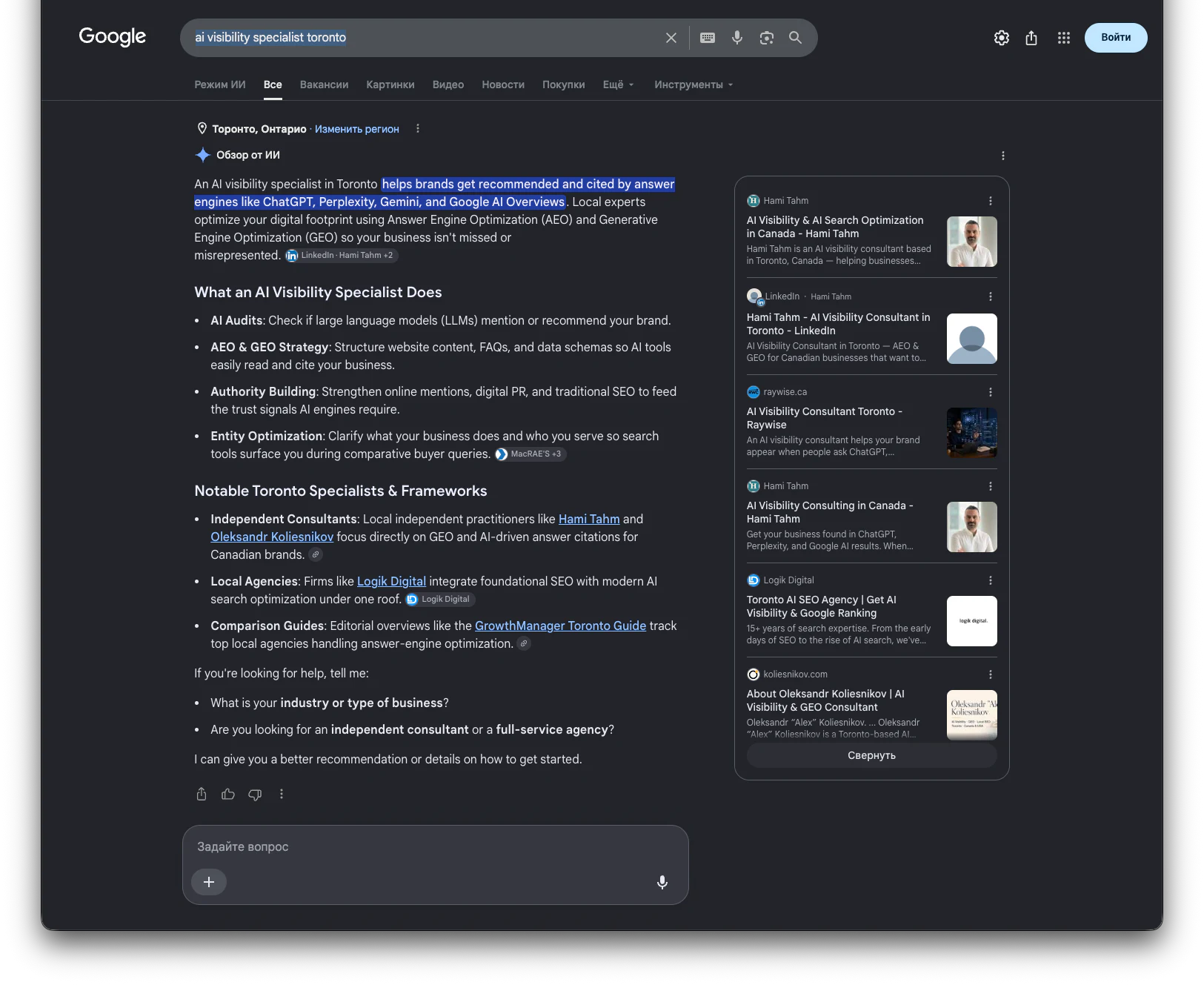Open menu for the Logik Digital source card
Image resolution: width=1204 pixels, height=985 pixels.
point(991,580)
